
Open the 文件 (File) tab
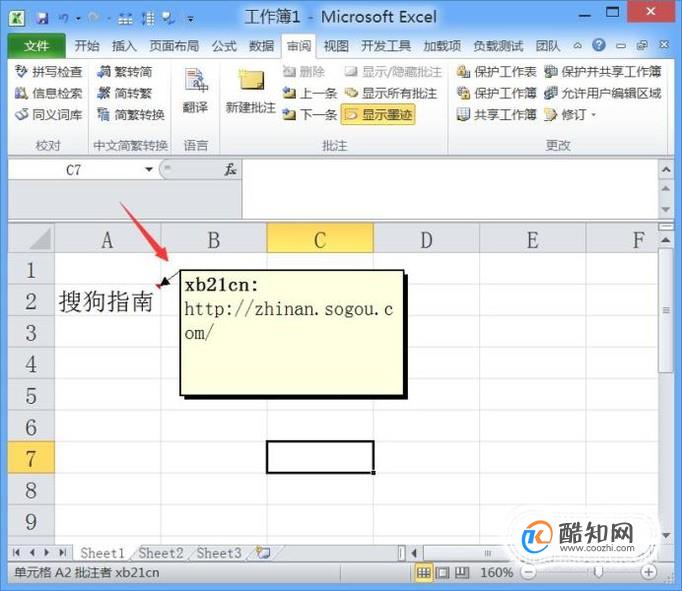point(37,45)
